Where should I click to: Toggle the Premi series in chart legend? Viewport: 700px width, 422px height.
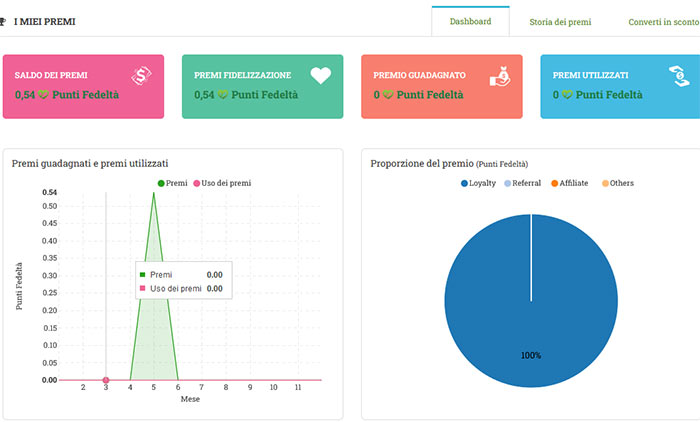point(173,183)
